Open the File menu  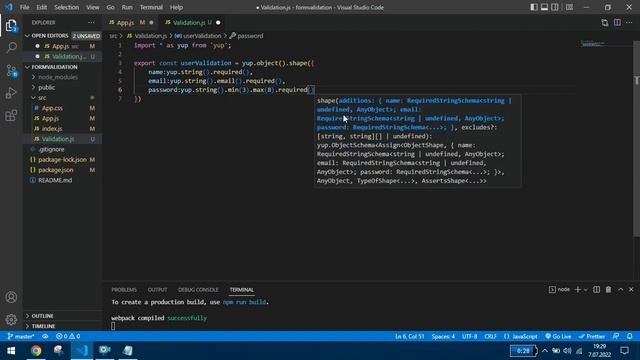24,7
